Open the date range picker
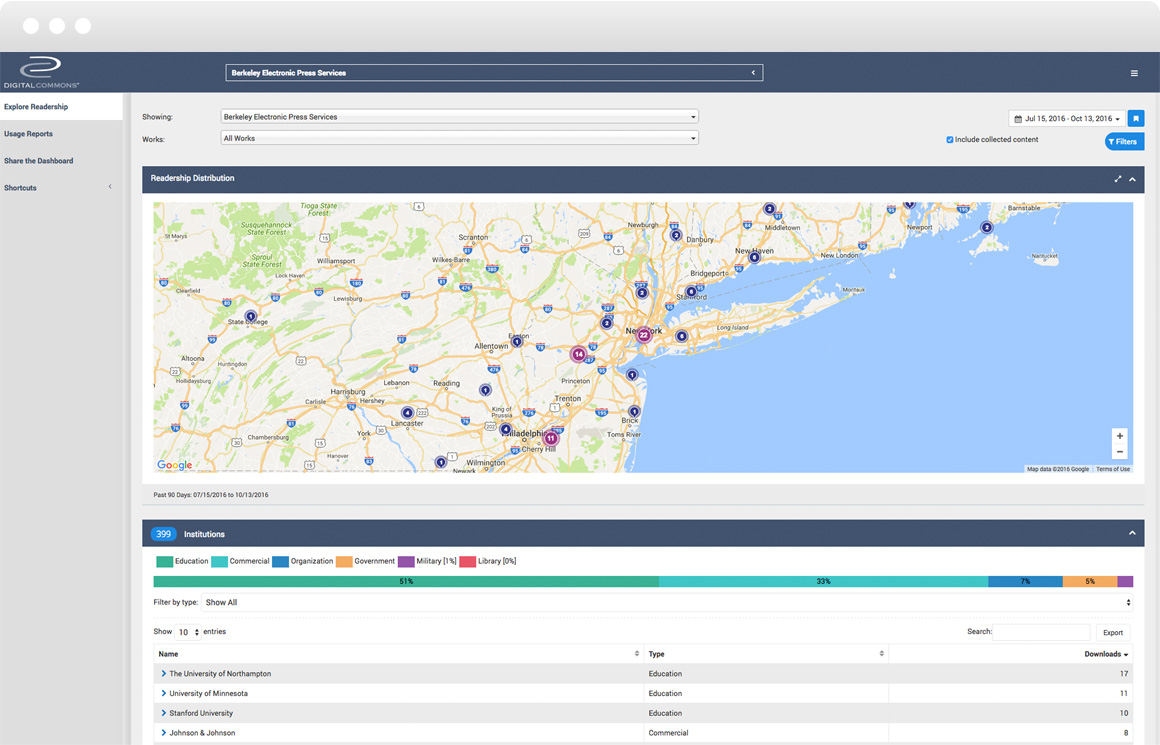 1067,119
